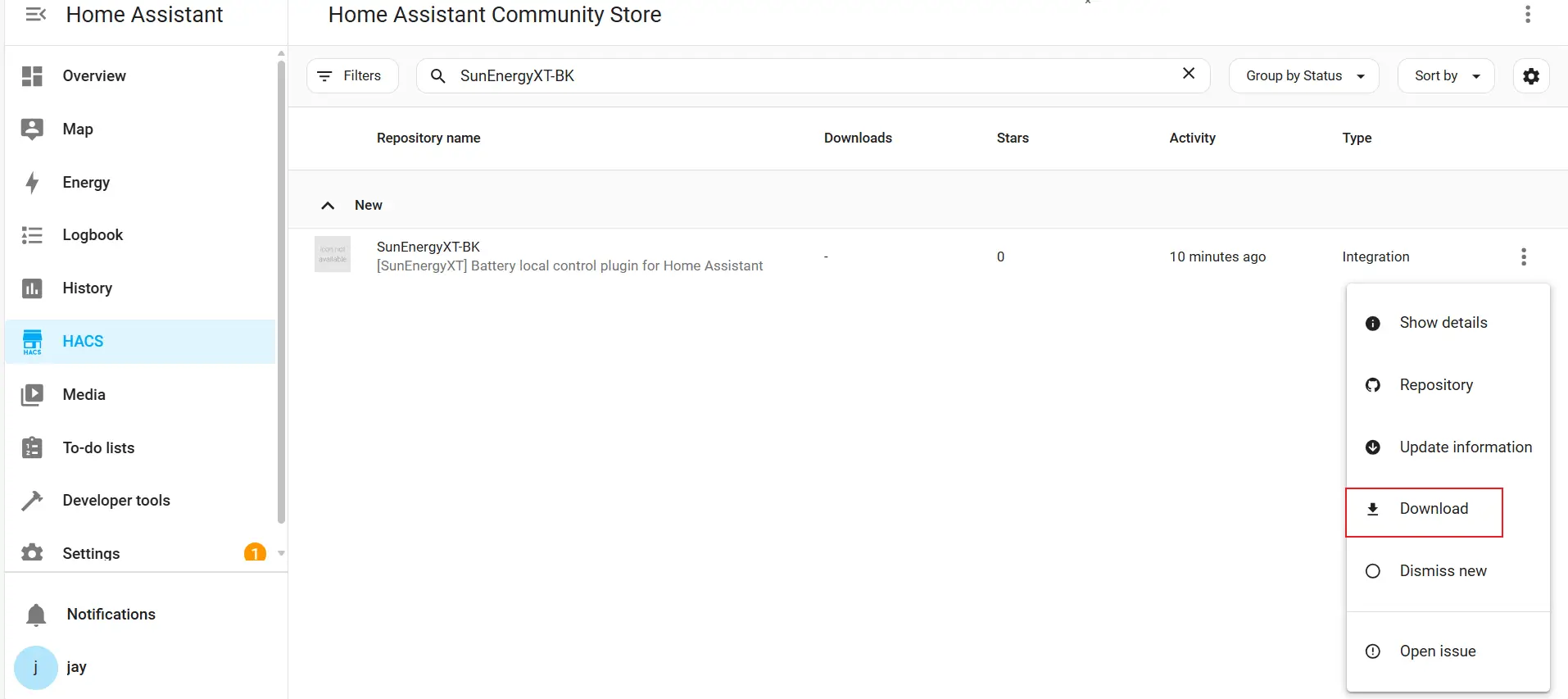This screenshot has height=699, width=1568.
Task: Open the Sort by dropdown
Action: 1445,76
